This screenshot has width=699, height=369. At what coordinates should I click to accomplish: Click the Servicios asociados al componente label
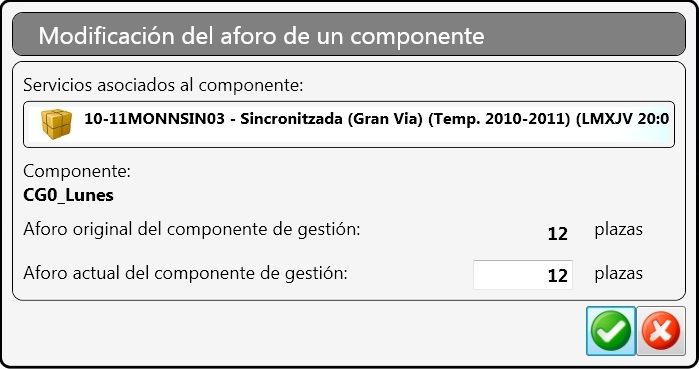click(163, 85)
